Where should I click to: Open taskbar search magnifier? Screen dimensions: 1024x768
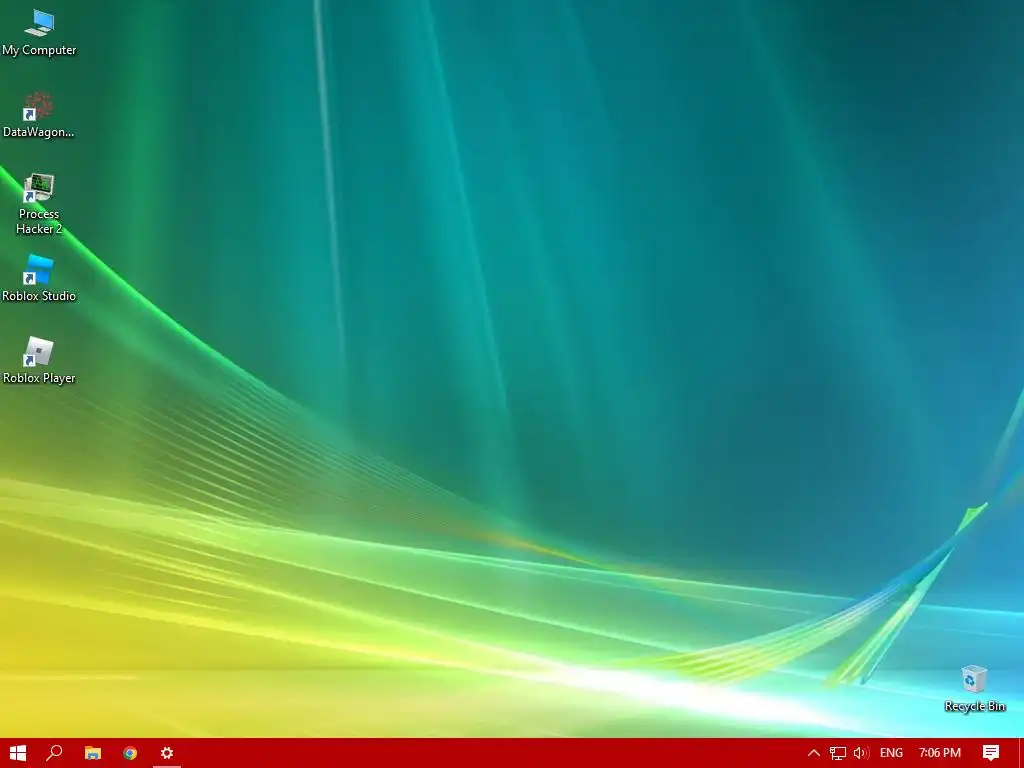click(x=54, y=753)
